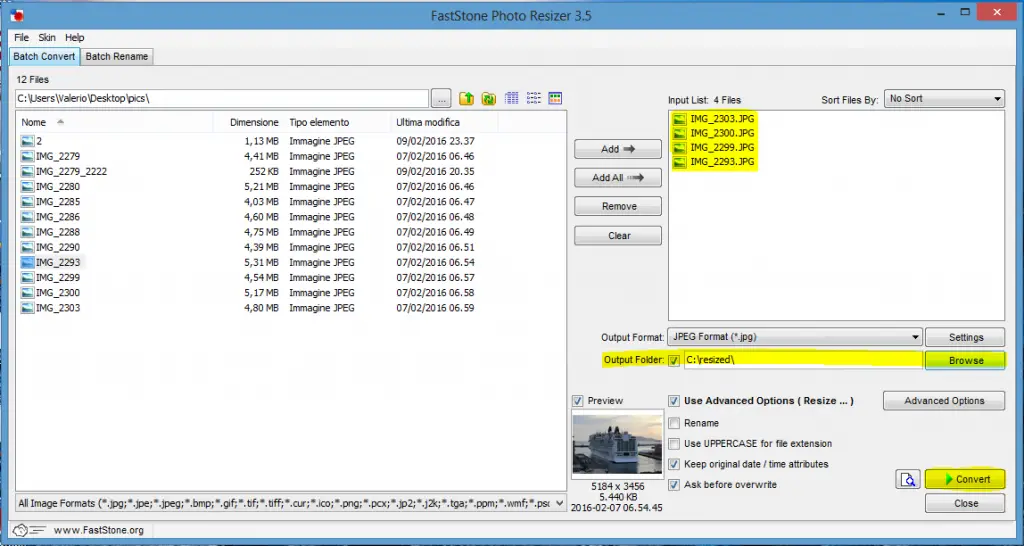Click the icon of IMG_2303.JPG in Input List

click(x=680, y=119)
